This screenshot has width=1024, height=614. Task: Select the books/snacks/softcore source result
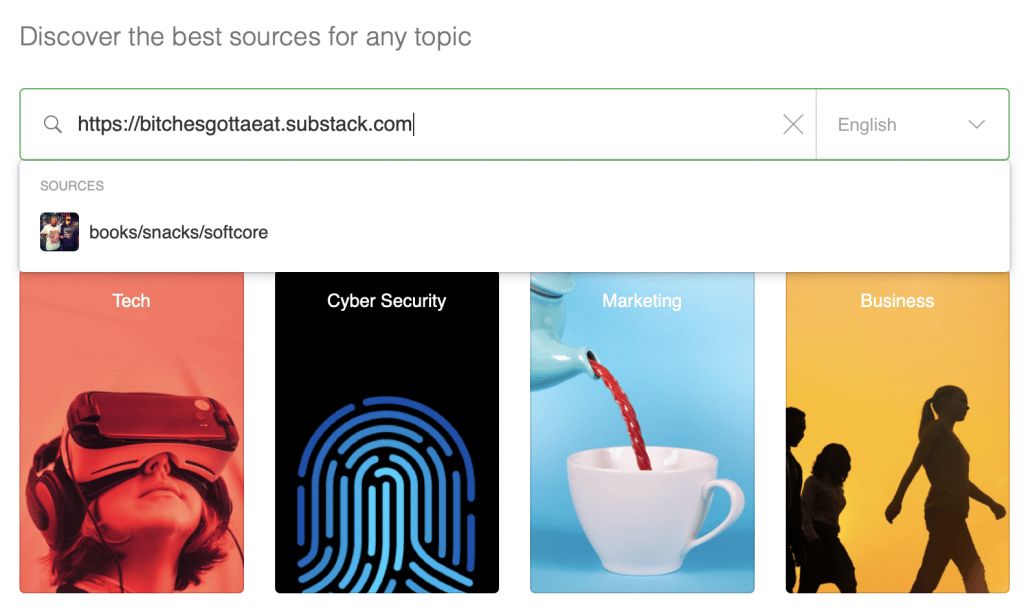click(x=515, y=232)
